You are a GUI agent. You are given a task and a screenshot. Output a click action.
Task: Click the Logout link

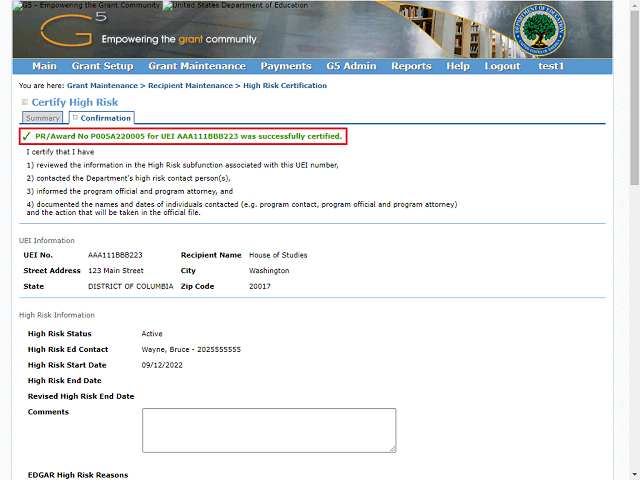(x=502, y=66)
